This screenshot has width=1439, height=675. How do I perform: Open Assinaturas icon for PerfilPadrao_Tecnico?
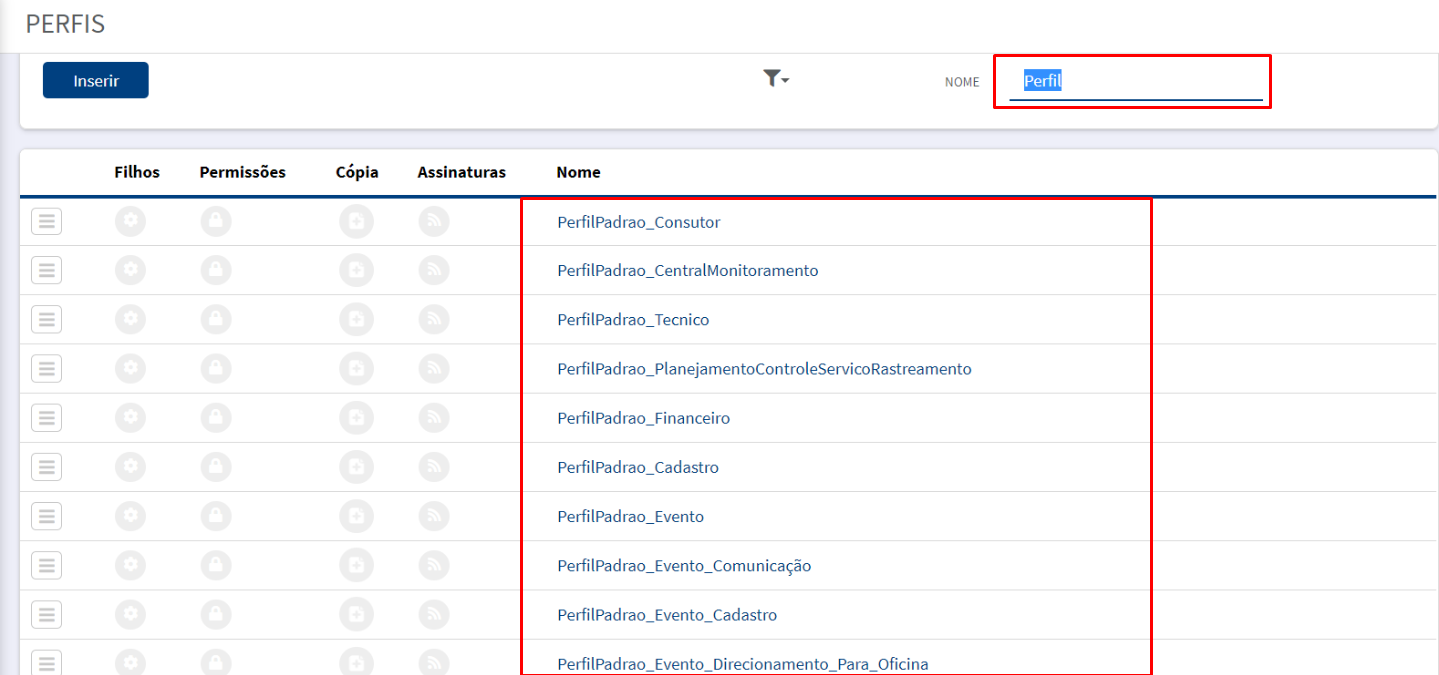tap(434, 319)
